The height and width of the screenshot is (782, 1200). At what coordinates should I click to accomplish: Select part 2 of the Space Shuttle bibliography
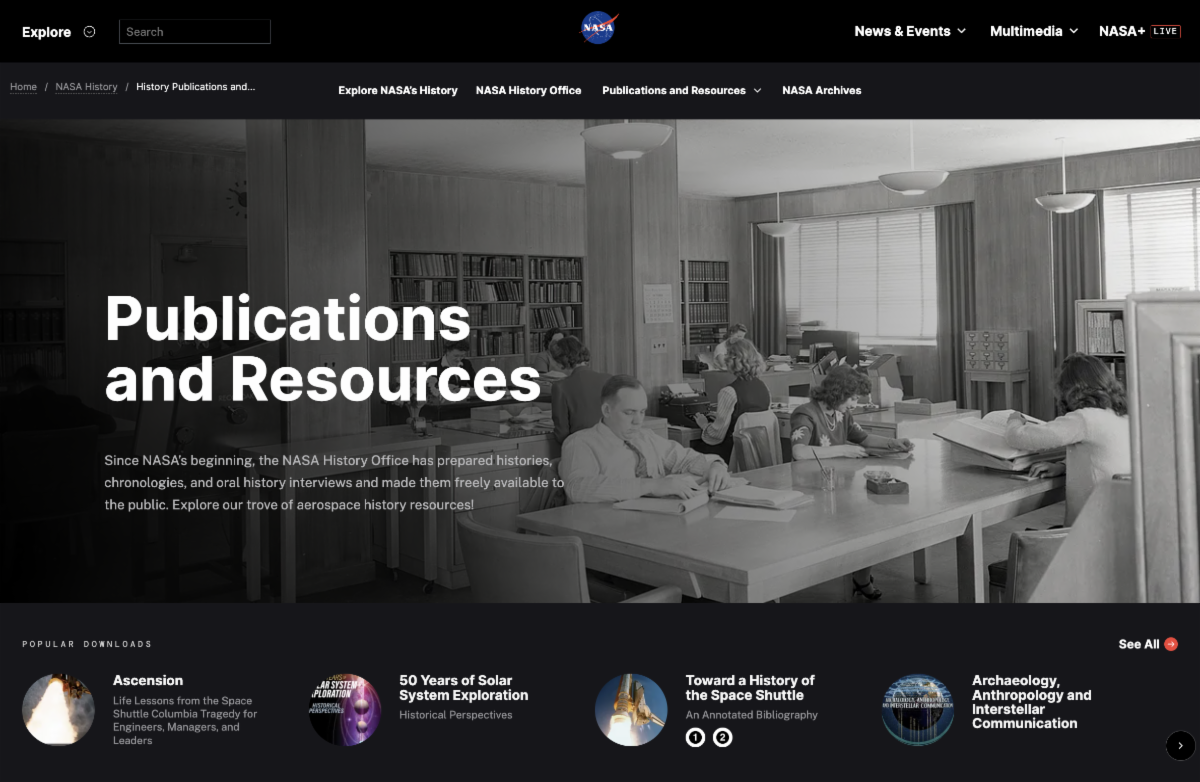722,738
